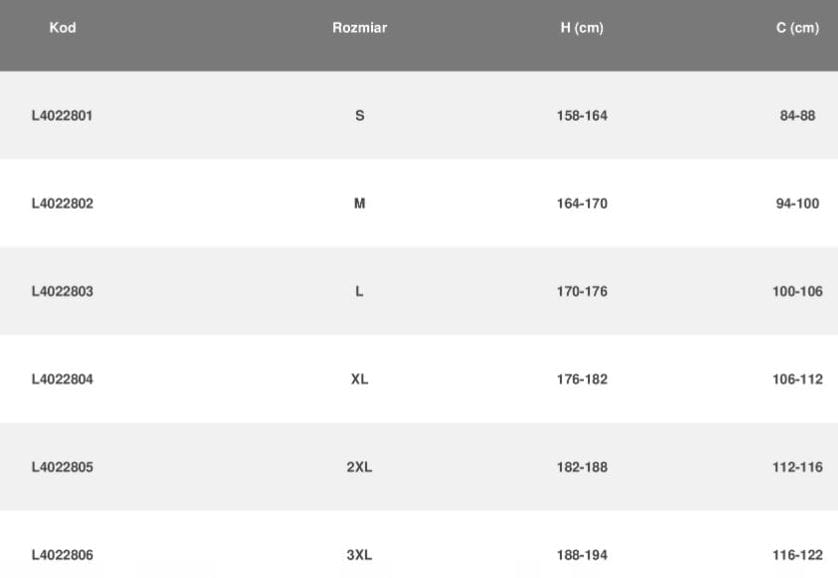Click the Rozmiar column header

tap(359, 28)
